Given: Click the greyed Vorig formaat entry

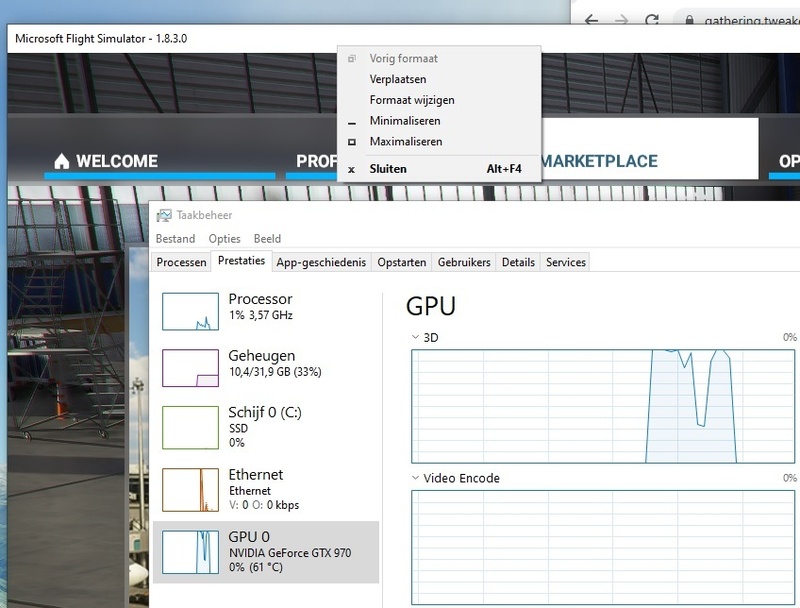Looking at the screenshot, I should coord(439,58).
